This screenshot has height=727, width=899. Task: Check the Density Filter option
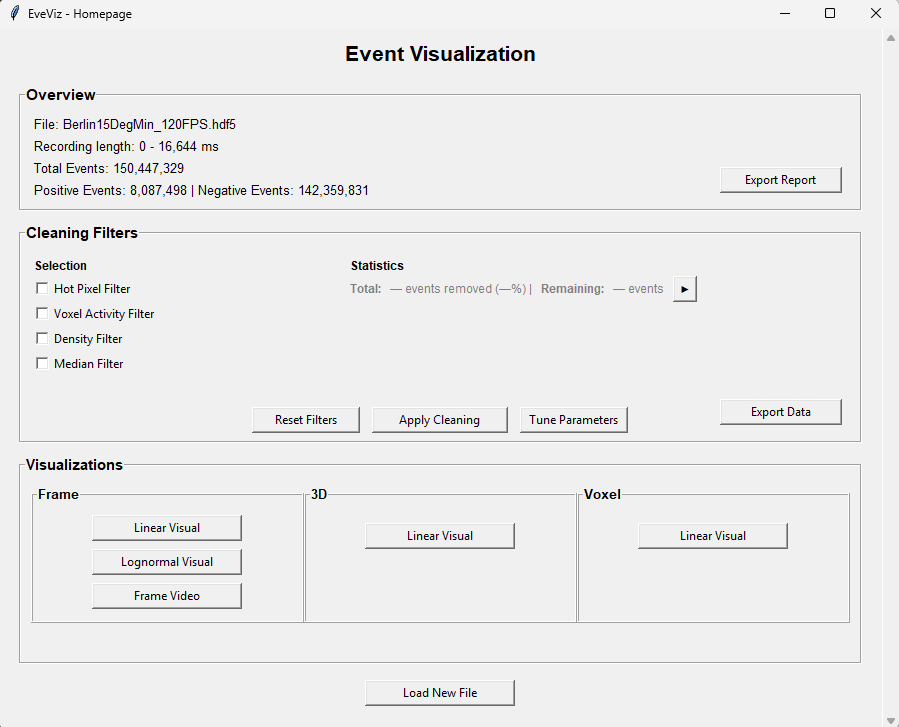42,338
